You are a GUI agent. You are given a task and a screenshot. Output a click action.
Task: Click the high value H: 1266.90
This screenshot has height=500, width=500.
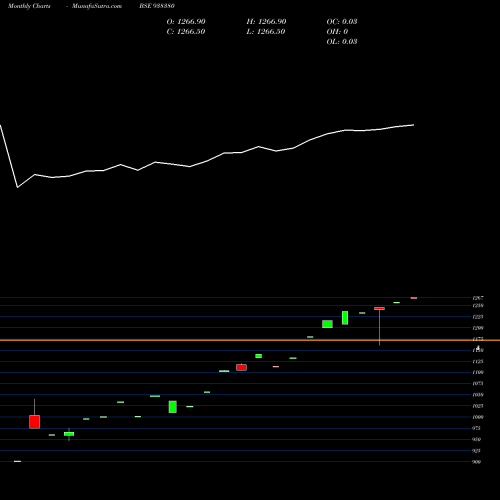[x=266, y=22]
